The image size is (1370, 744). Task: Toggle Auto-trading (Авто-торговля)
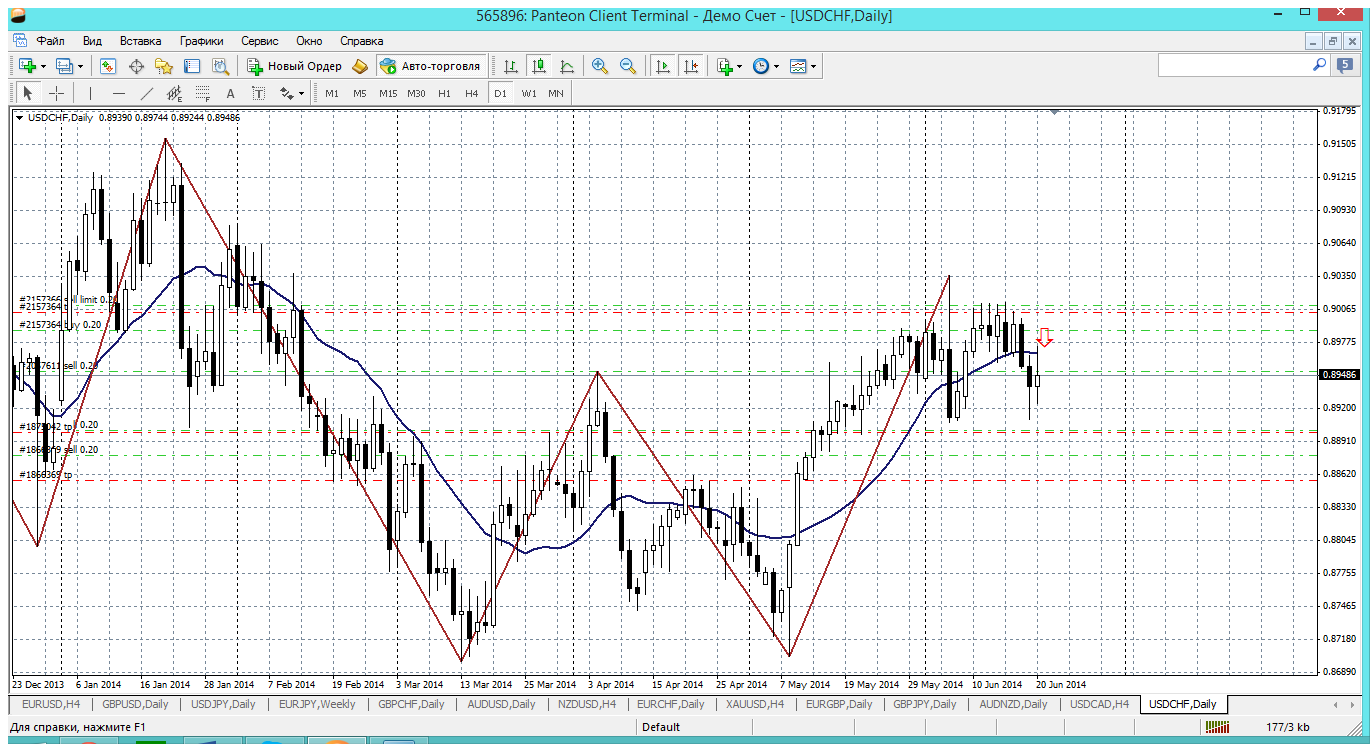click(x=430, y=66)
